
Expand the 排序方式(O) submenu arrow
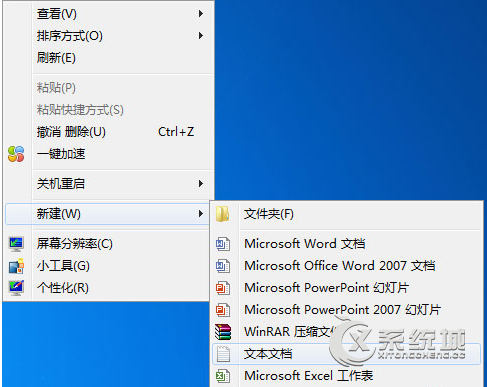(201, 36)
